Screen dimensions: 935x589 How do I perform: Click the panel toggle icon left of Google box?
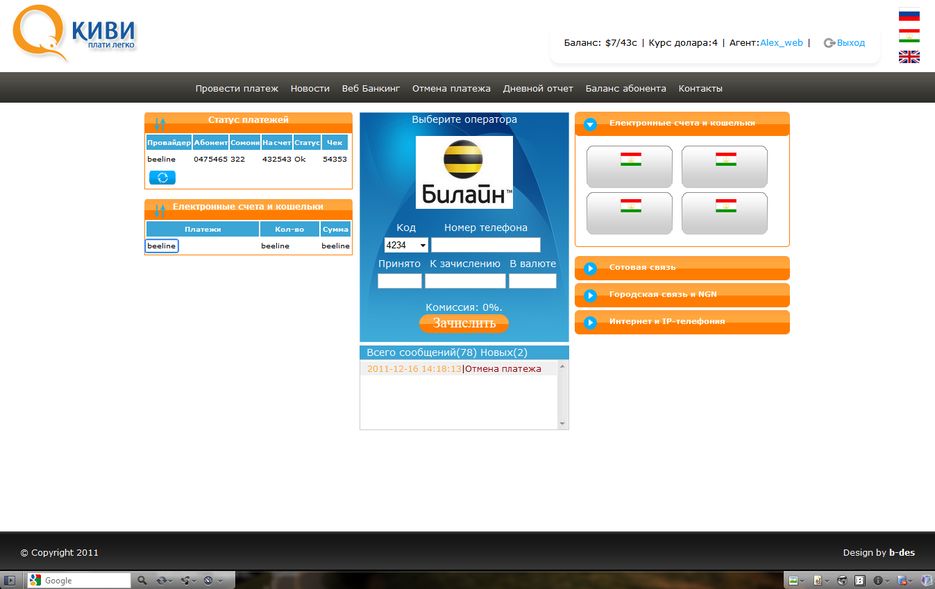pyautogui.click(x=9, y=580)
